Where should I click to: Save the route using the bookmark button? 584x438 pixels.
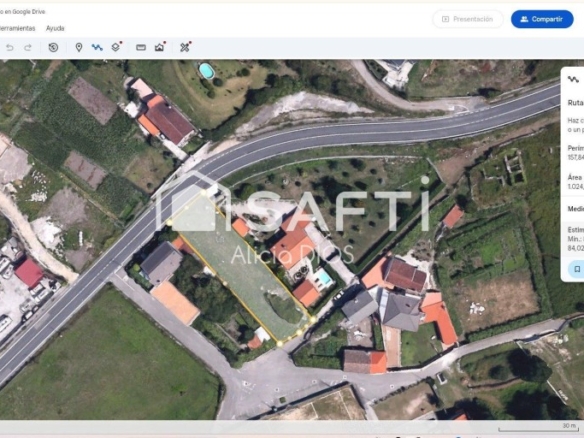577,269
